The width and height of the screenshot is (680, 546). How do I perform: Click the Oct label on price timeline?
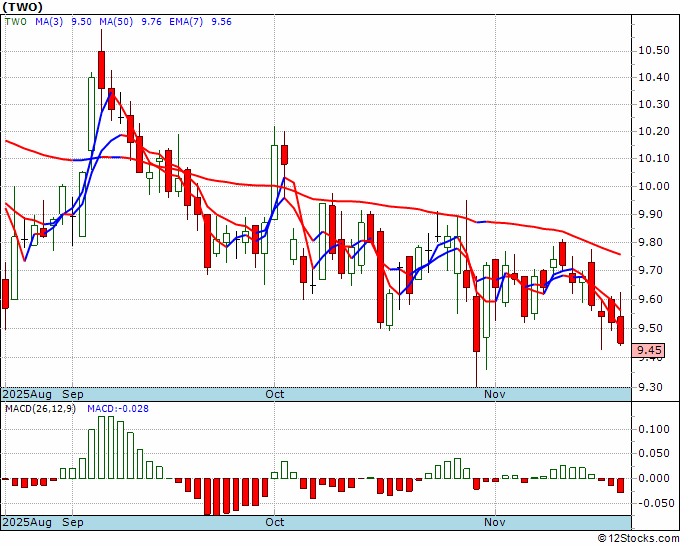click(275, 394)
